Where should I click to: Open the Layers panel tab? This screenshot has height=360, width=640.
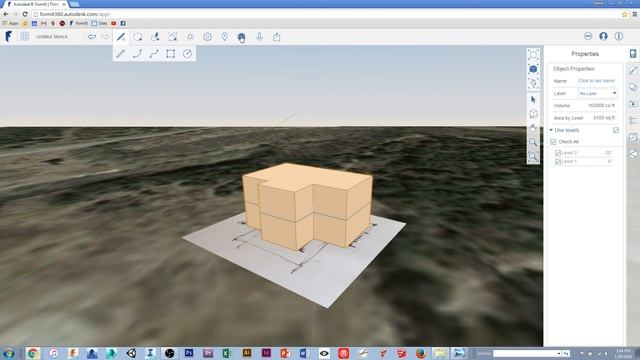tap(633, 87)
